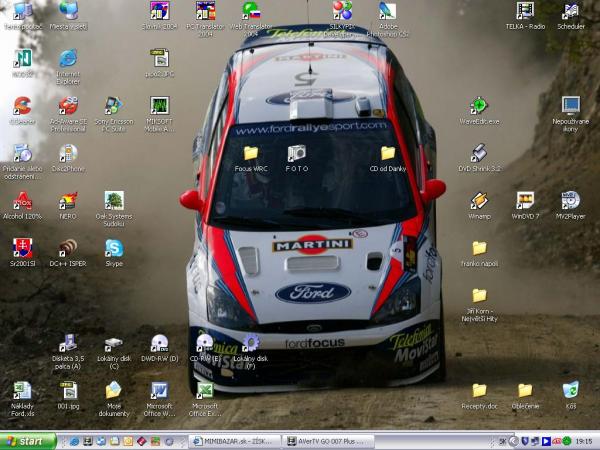Screen dimensions: 600x450
Task: Open the NERO burning application shortcut
Action: (x=68, y=200)
